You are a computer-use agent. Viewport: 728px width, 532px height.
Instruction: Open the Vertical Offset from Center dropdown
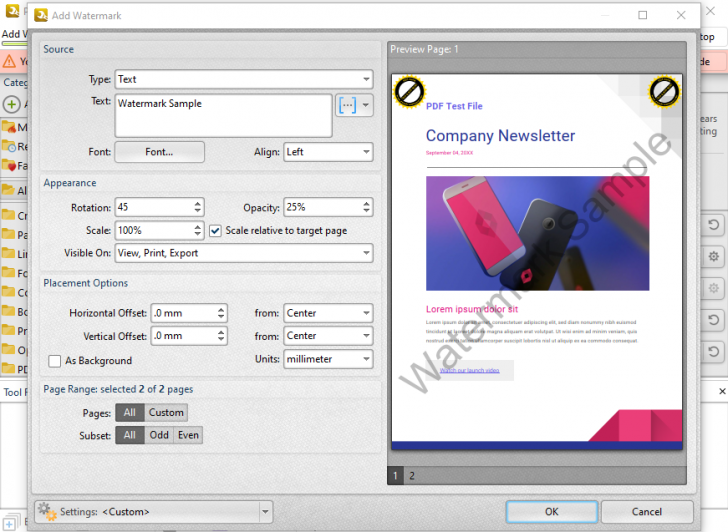[328, 336]
